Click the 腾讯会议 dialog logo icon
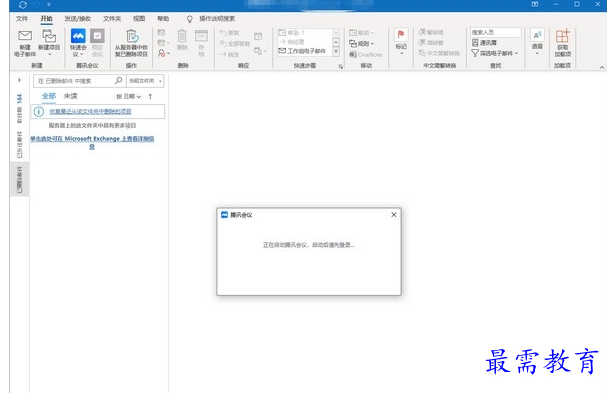607x393 pixels. [224, 215]
